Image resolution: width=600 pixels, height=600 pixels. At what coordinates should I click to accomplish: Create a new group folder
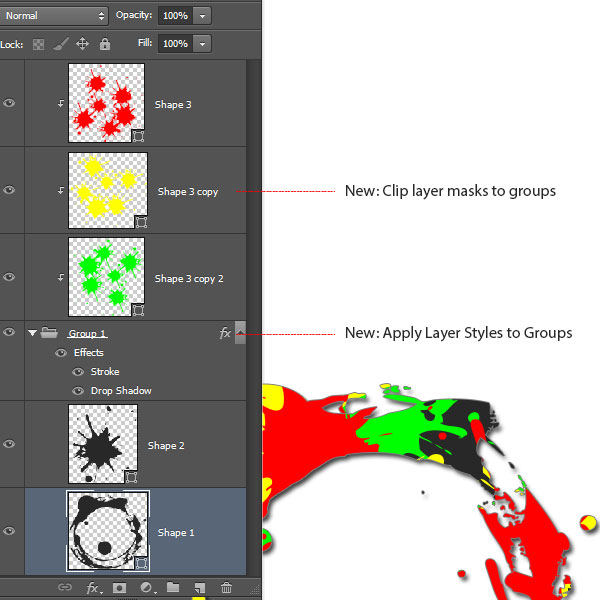click(172, 588)
